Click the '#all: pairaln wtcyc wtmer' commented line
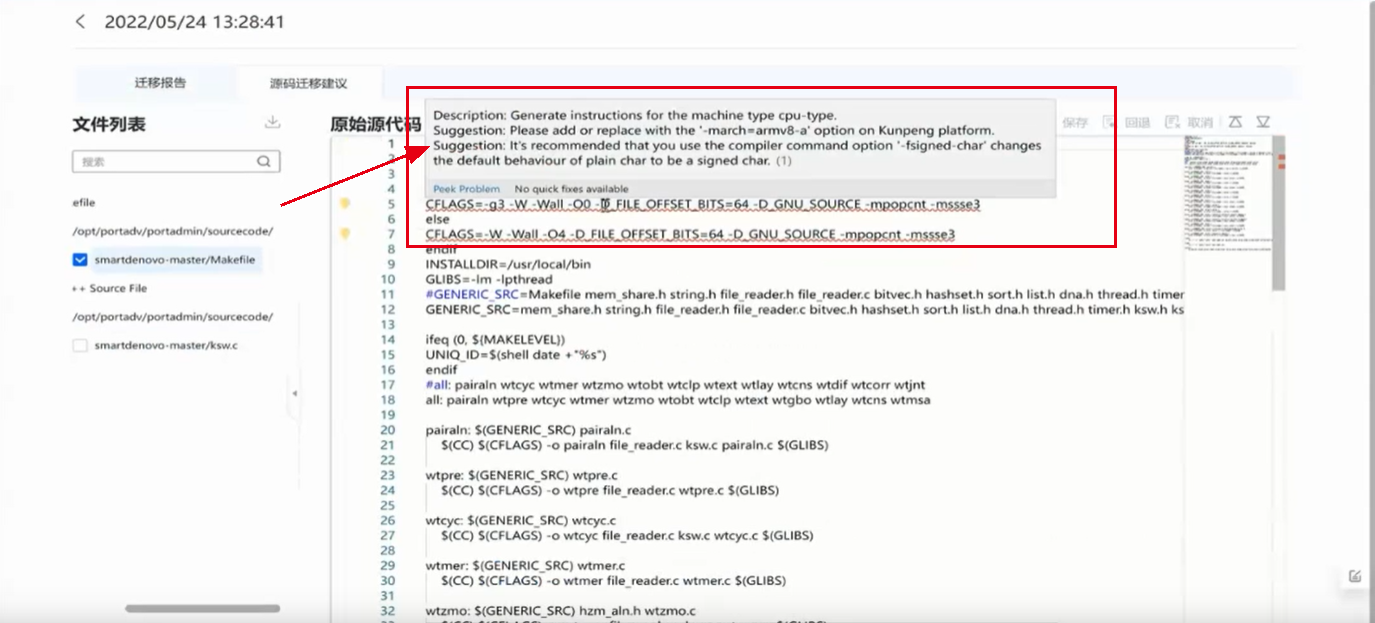The width and height of the screenshot is (1375, 623). pyautogui.click(x=675, y=384)
